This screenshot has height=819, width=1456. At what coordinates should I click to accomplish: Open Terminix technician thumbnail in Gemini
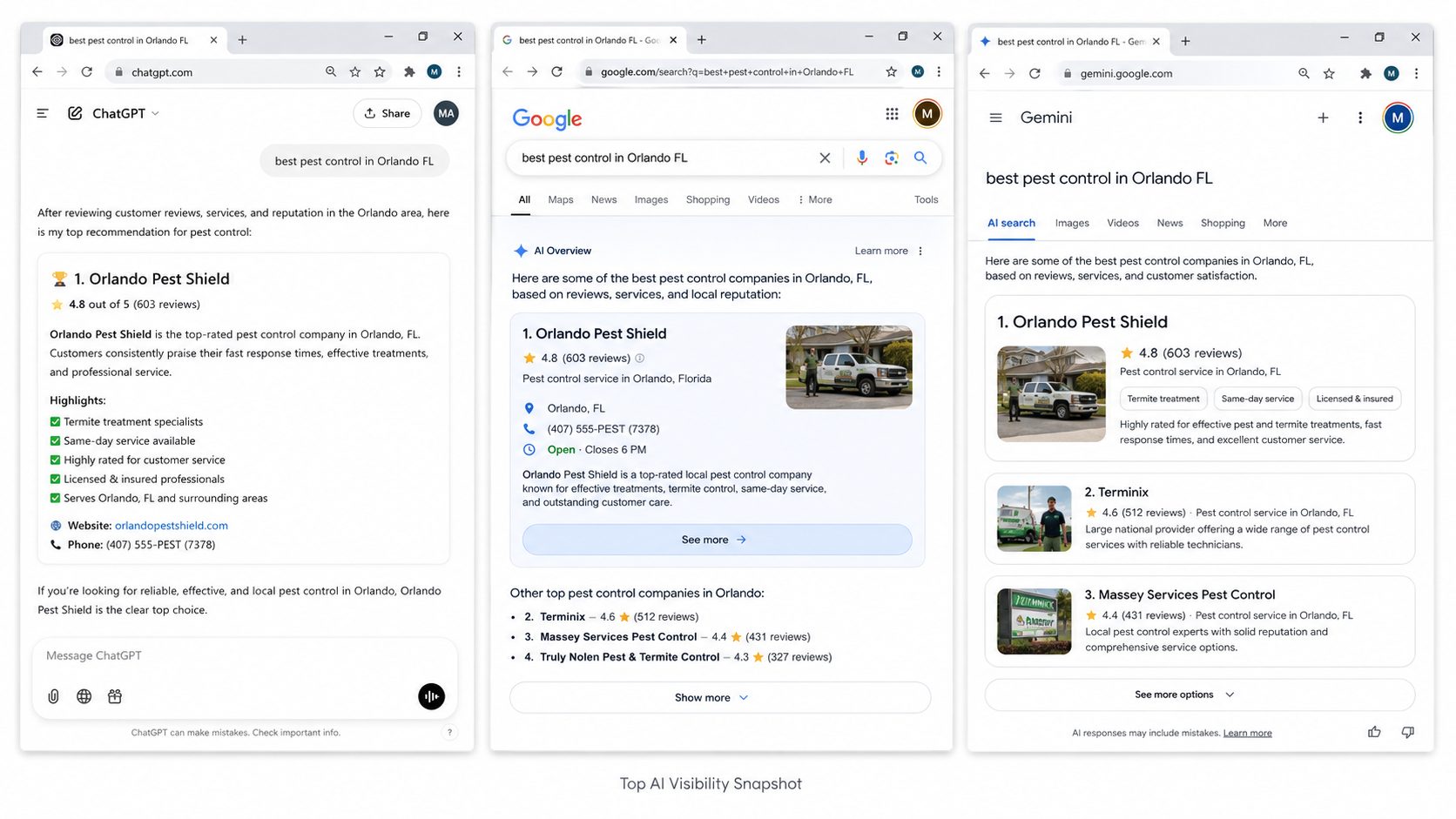tap(1034, 519)
